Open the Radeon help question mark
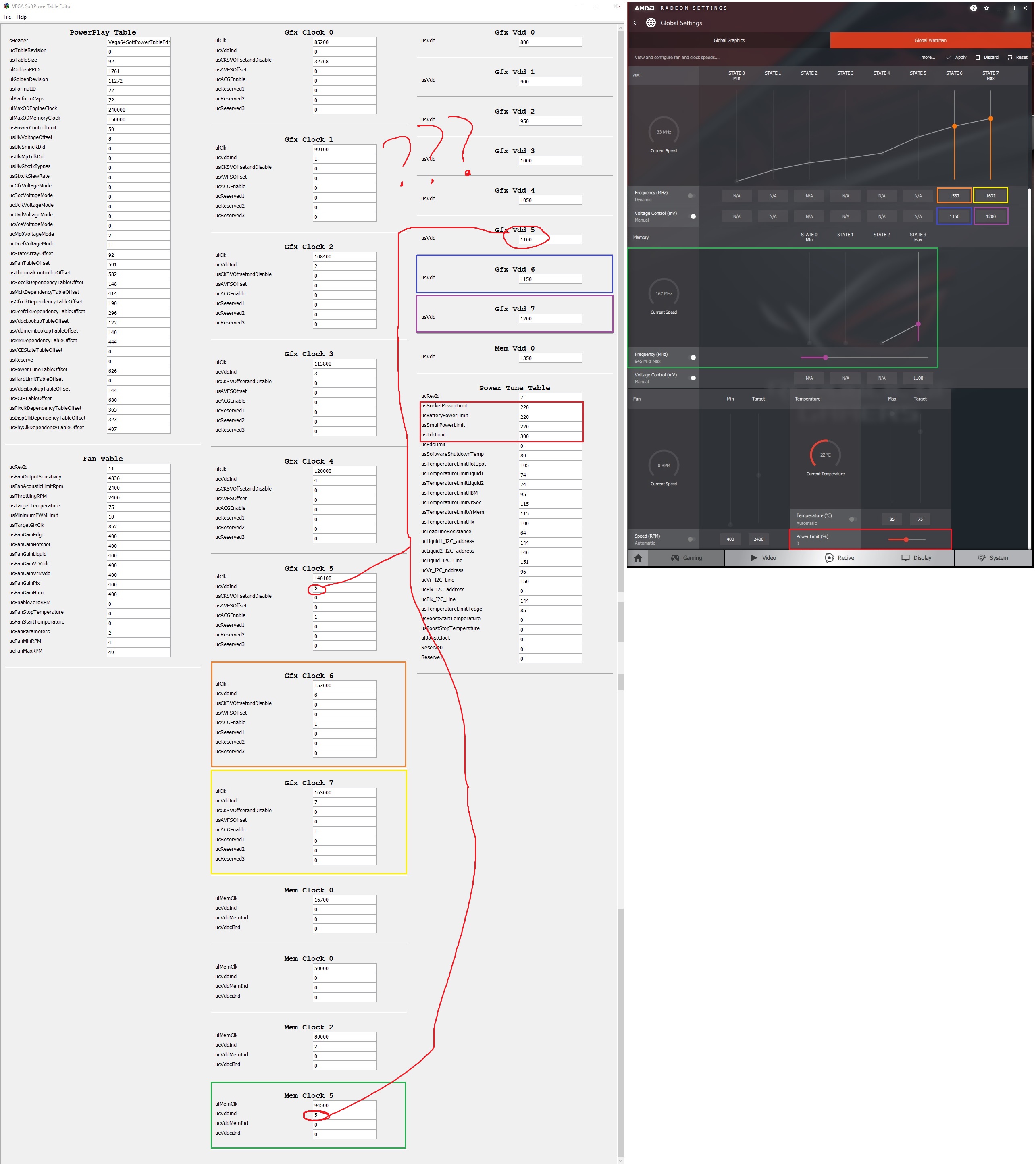The width and height of the screenshot is (1036, 1164). [x=973, y=8]
